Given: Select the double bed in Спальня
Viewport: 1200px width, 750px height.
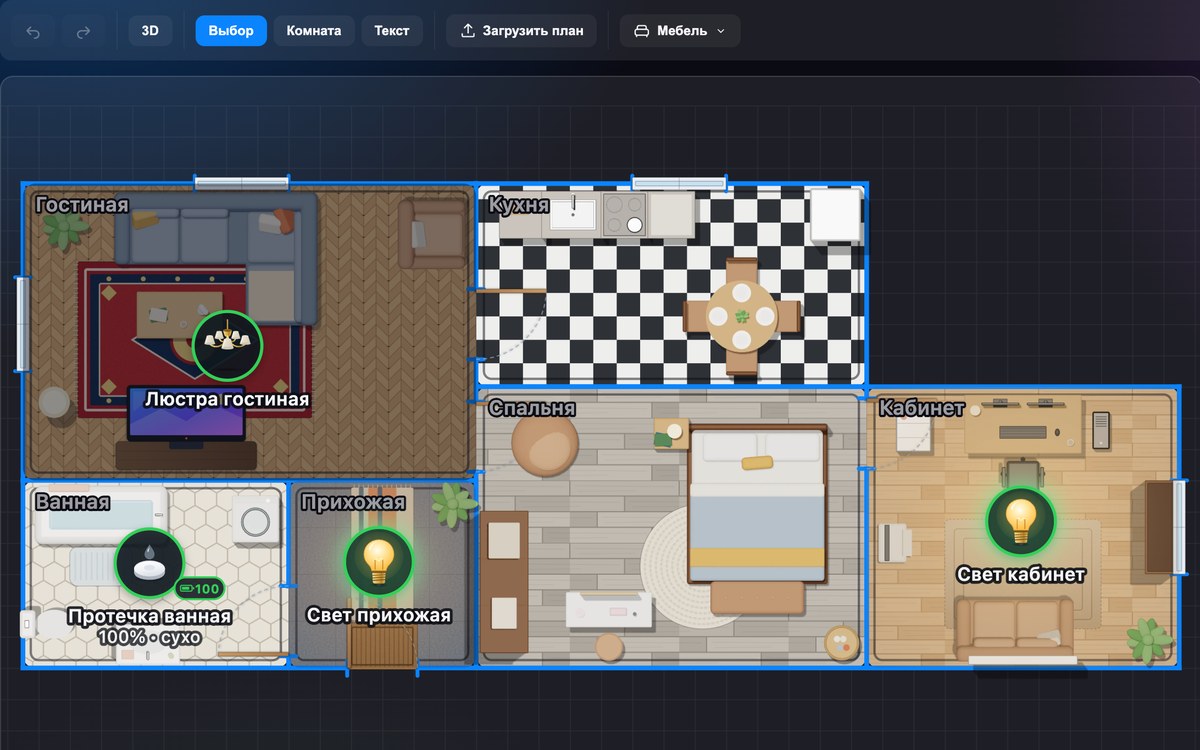Looking at the screenshot, I should coord(757,503).
